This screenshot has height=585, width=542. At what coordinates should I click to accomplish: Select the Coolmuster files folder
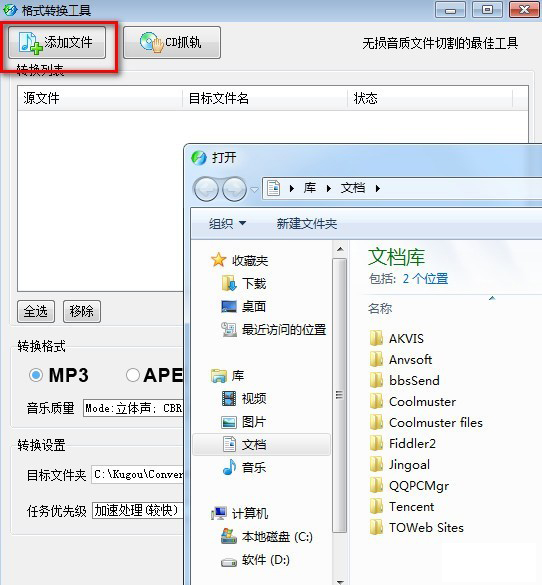pyautogui.click(x=426, y=422)
